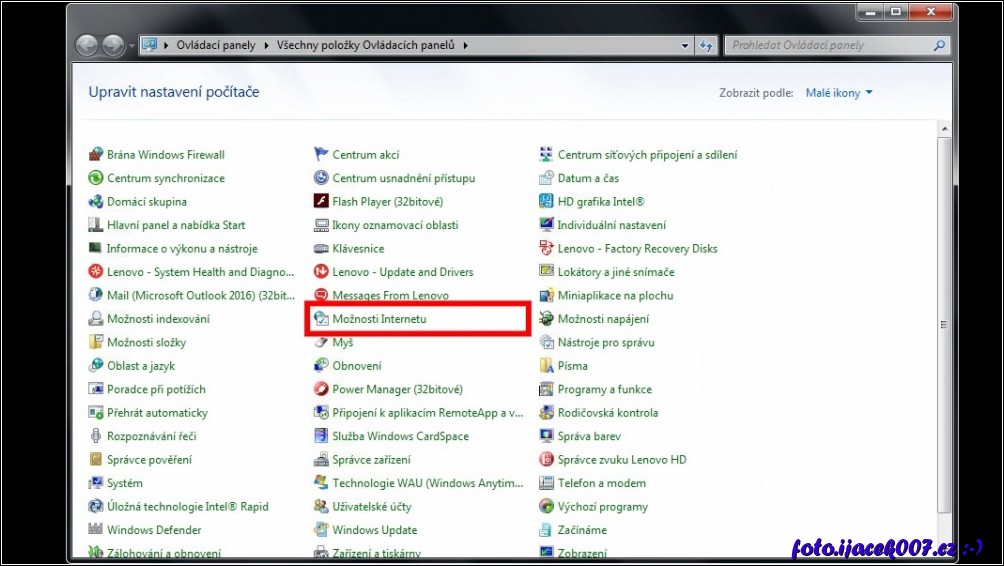
Task: Click the Power Manager icon
Action: tap(321, 389)
